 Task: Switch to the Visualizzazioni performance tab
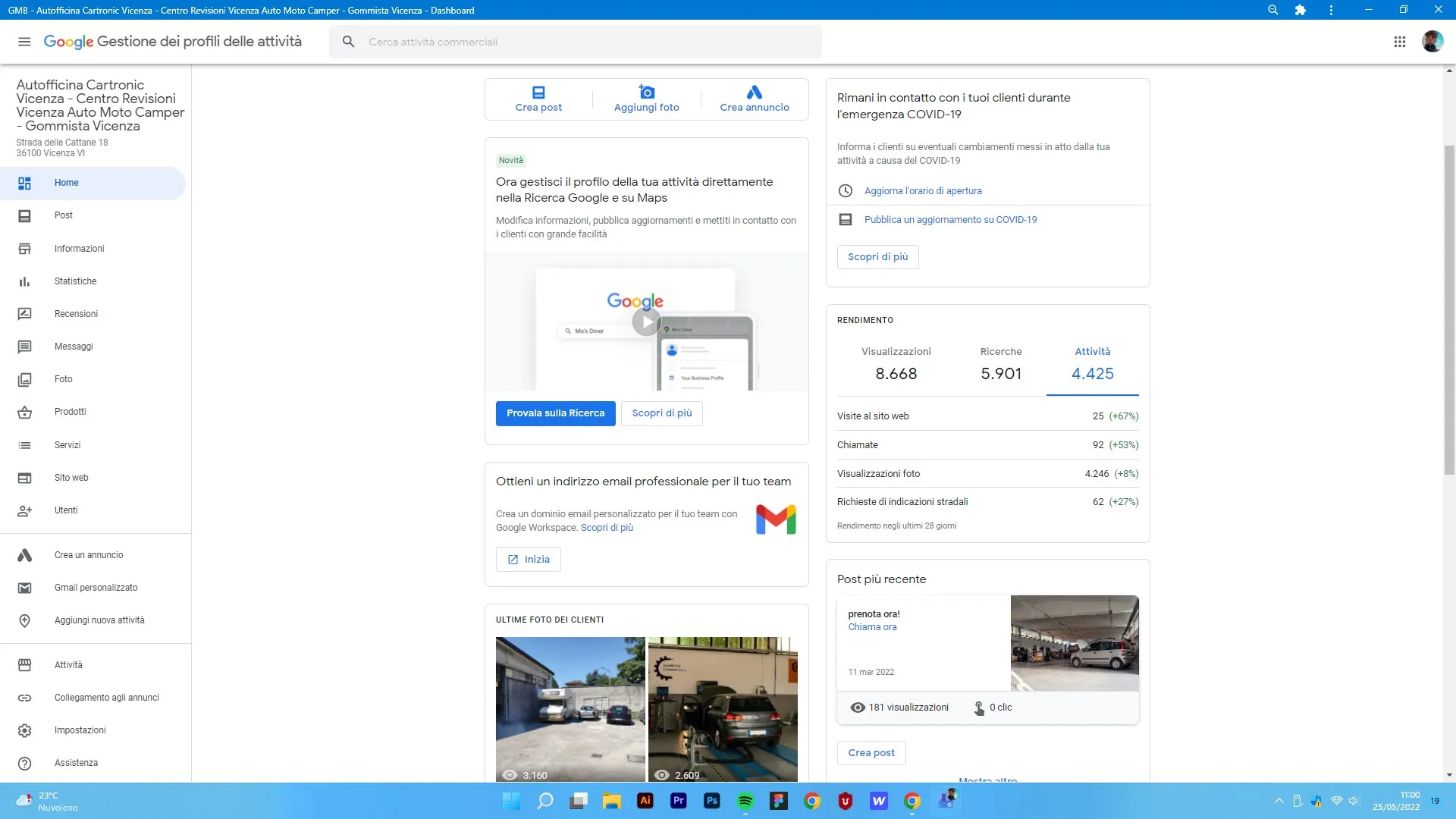pyautogui.click(x=896, y=364)
